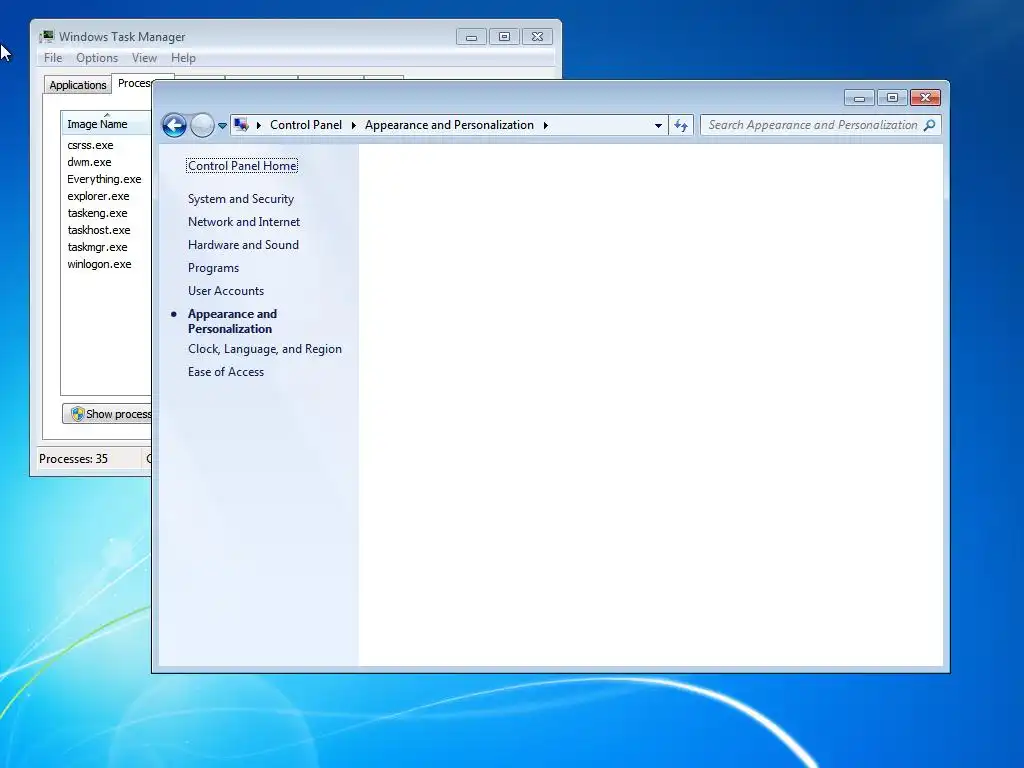The width and height of the screenshot is (1024, 768).
Task: Click the Task Manager title bar icon
Action: (x=46, y=37)
